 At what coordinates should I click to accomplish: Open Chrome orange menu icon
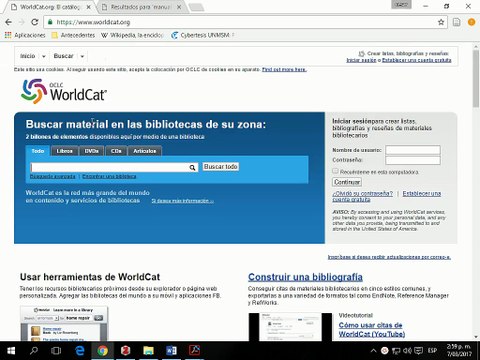(471, 22)
